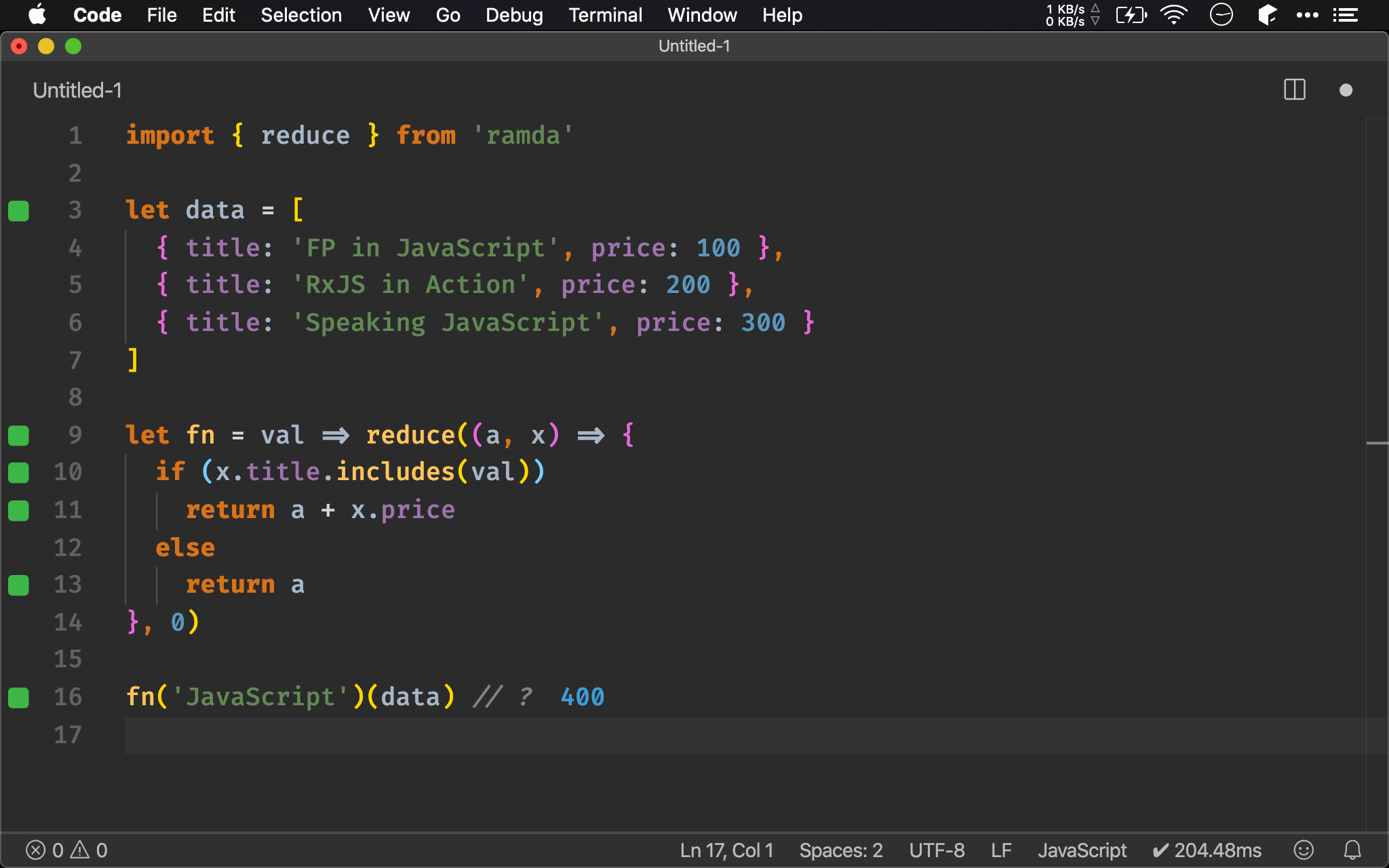Click the 'RxJS in Action' title string
The height and width of the screenshot is (868, 1389).
pos(410,285)
